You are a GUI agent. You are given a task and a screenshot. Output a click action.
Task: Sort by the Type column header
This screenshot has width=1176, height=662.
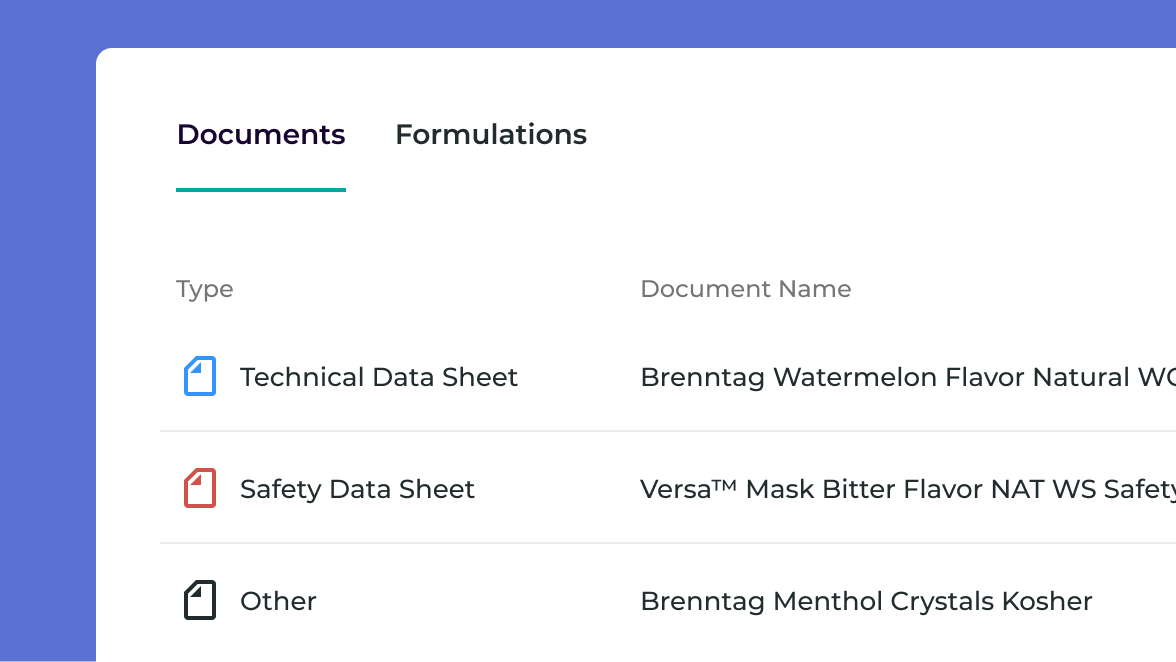pos(205,289)
